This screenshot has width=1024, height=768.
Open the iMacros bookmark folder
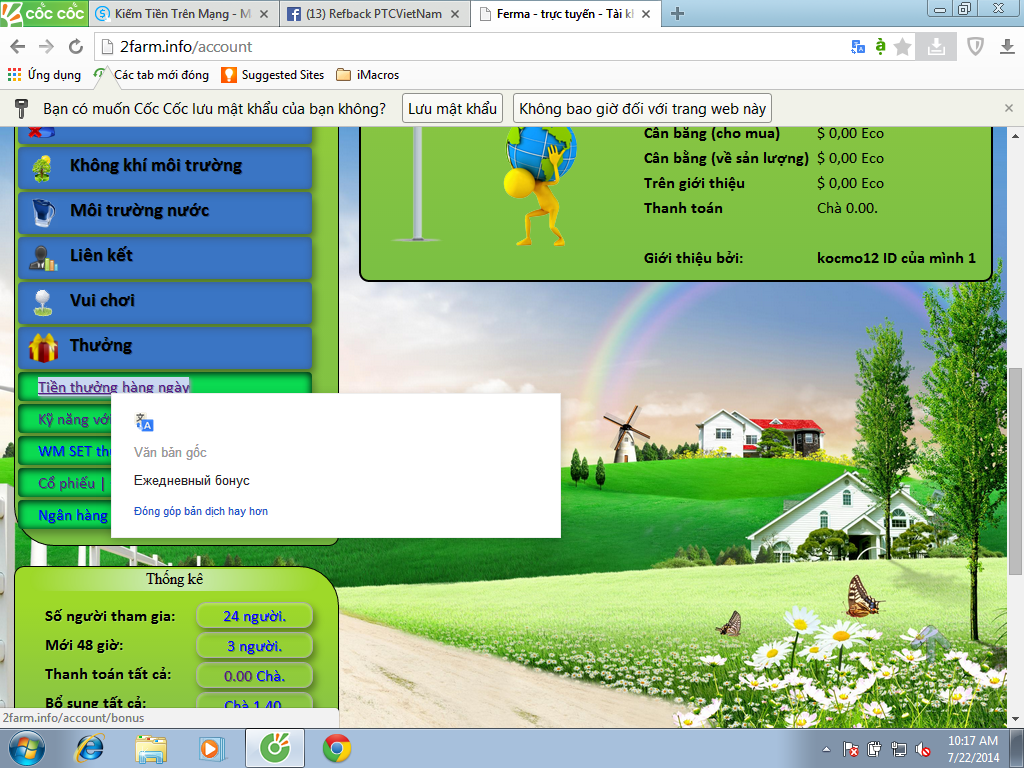tap(367, 74)
